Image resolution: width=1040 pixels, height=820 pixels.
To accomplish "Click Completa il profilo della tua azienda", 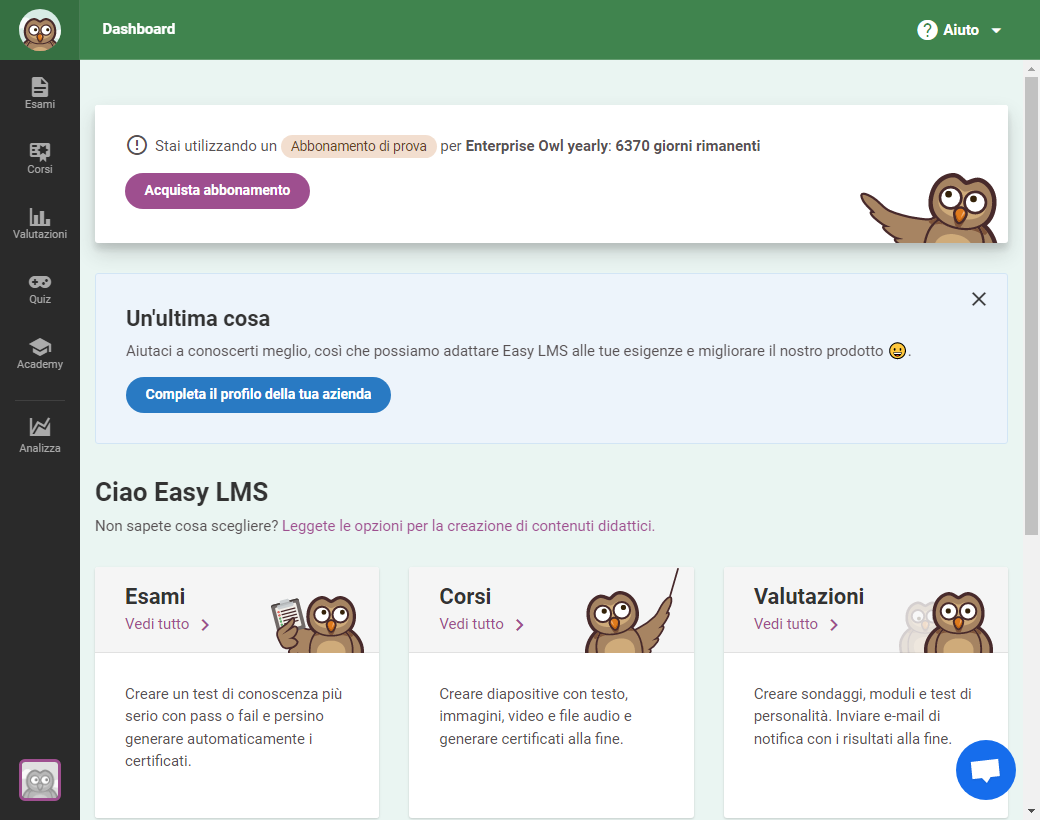I will (258, 395).
